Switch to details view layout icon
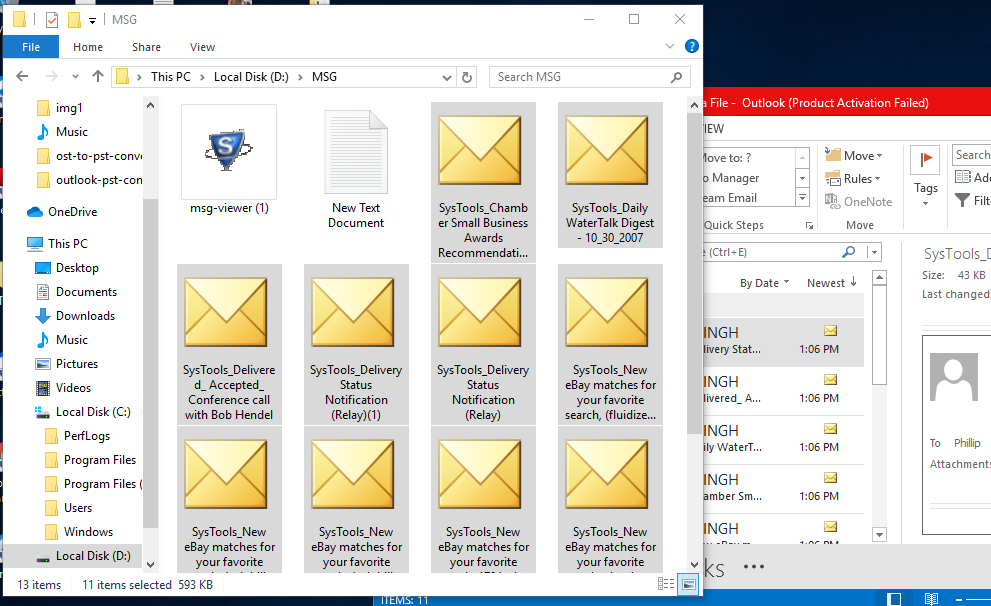 tap(666, 584)
